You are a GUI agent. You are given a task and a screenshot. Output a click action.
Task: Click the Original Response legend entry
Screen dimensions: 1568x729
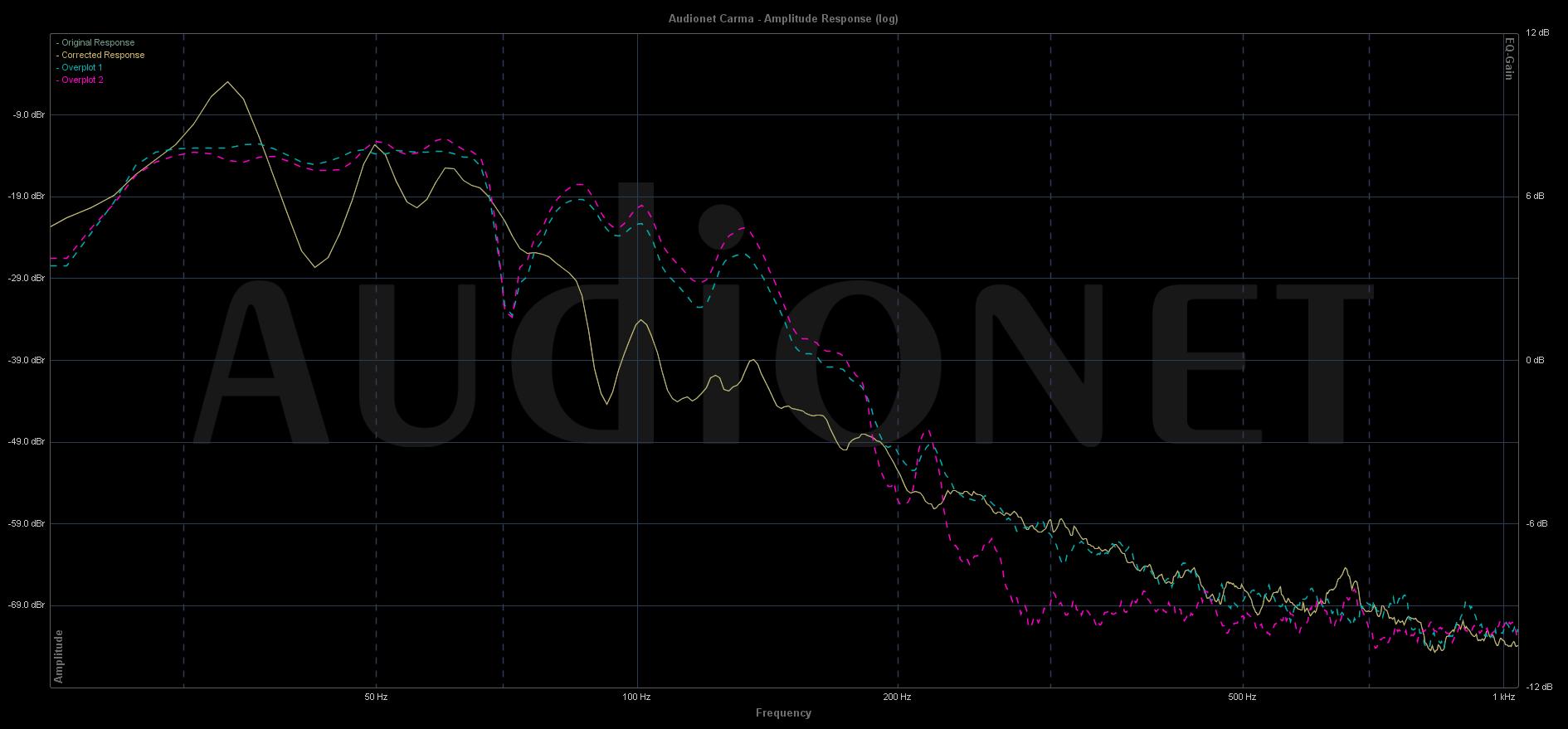pyautogui.click(x=97, y=42)
